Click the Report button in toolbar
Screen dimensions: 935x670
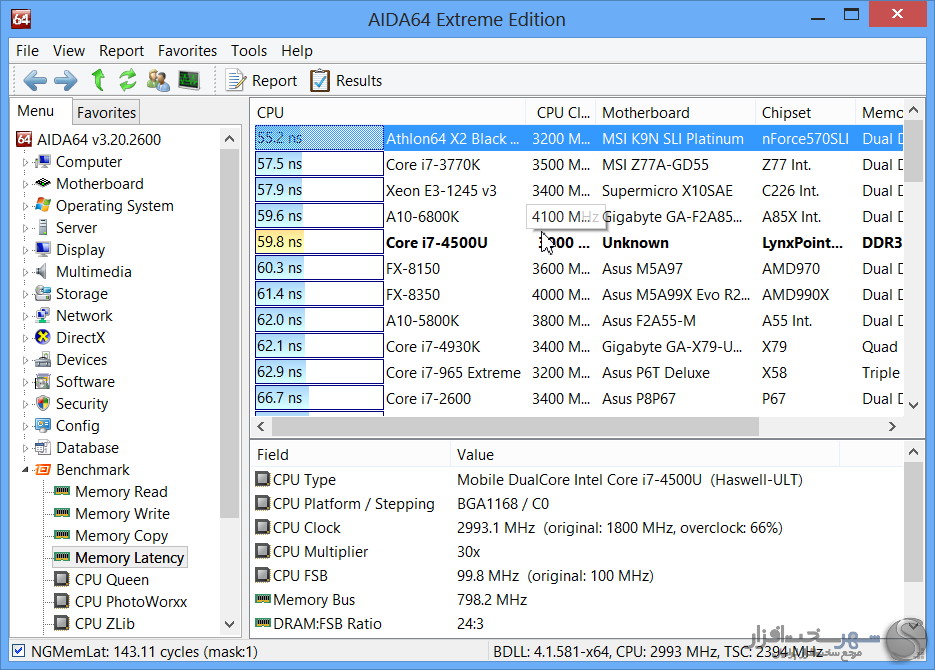coord(261,81)
